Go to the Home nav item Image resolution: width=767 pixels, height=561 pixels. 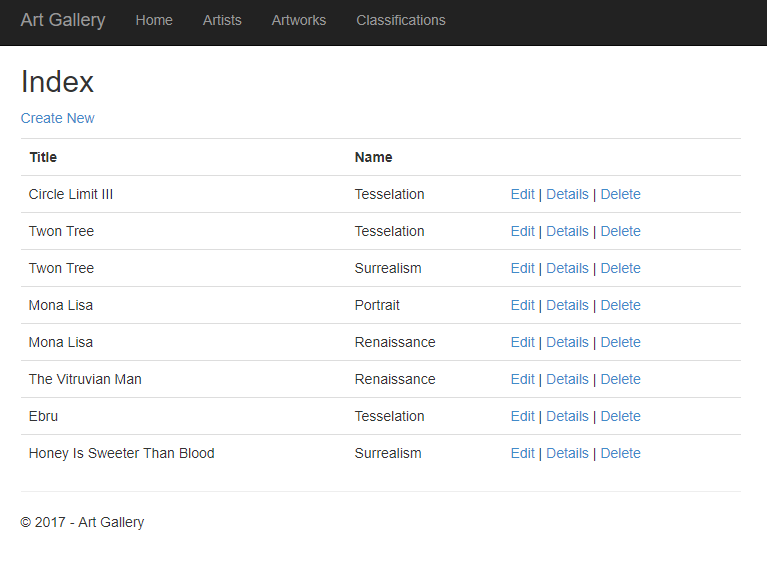154,20
